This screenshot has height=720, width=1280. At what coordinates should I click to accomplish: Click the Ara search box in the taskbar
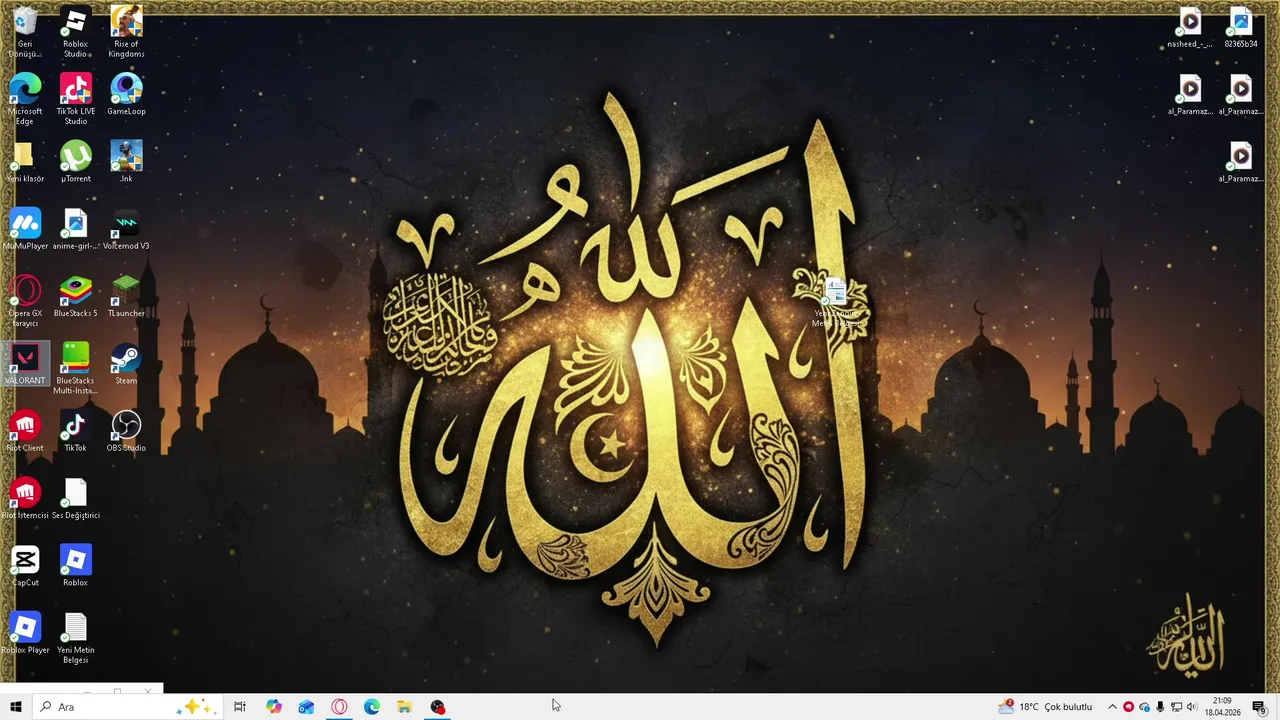point(127,707)
